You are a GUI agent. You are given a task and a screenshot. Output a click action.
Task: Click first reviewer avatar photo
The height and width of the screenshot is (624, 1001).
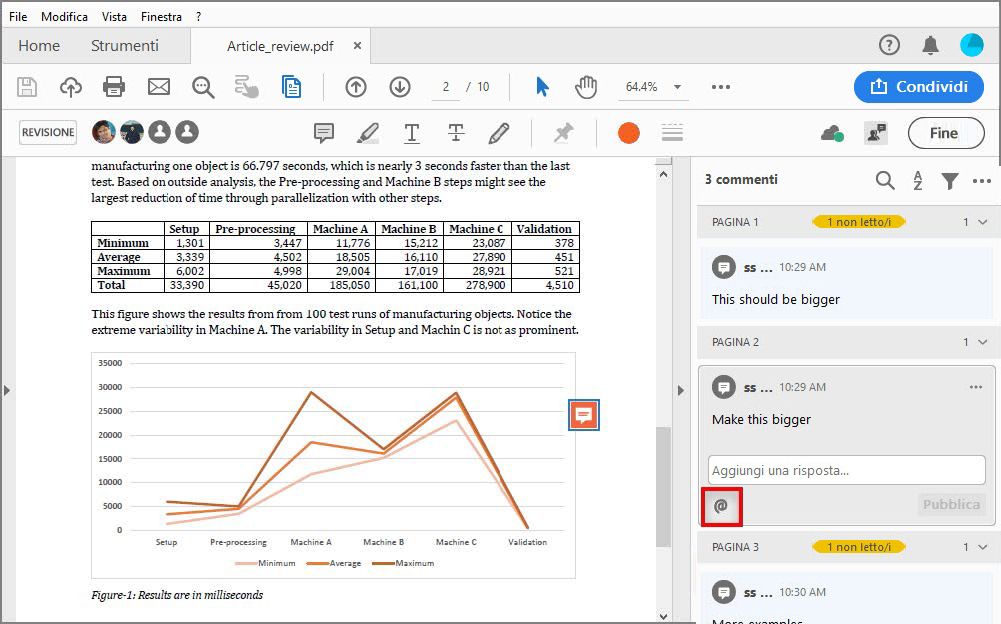tap(104, 132)
